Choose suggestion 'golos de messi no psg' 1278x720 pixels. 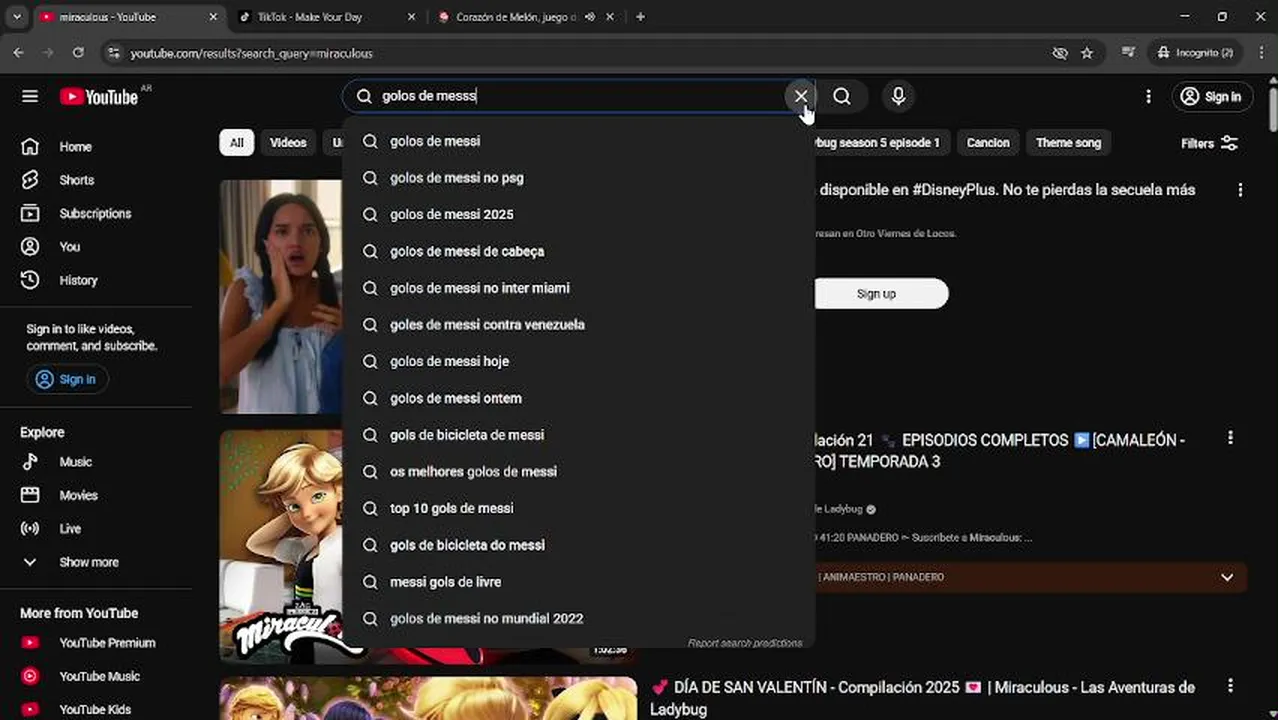click(x=578, y=178)
